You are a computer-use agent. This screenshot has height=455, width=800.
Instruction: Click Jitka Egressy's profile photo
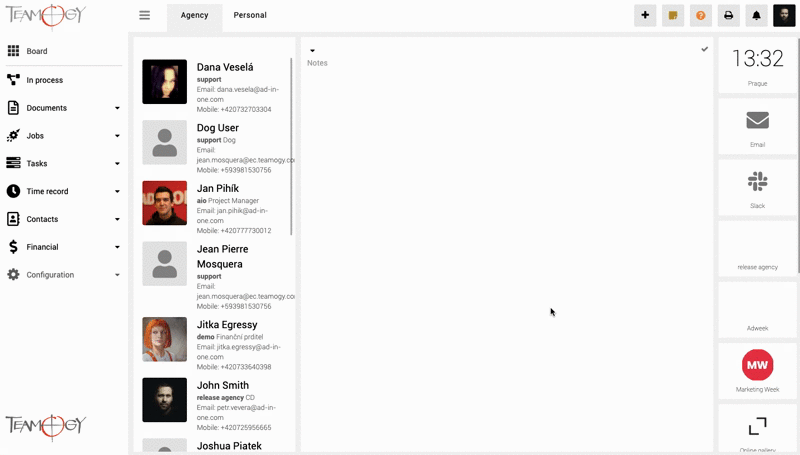164,339
